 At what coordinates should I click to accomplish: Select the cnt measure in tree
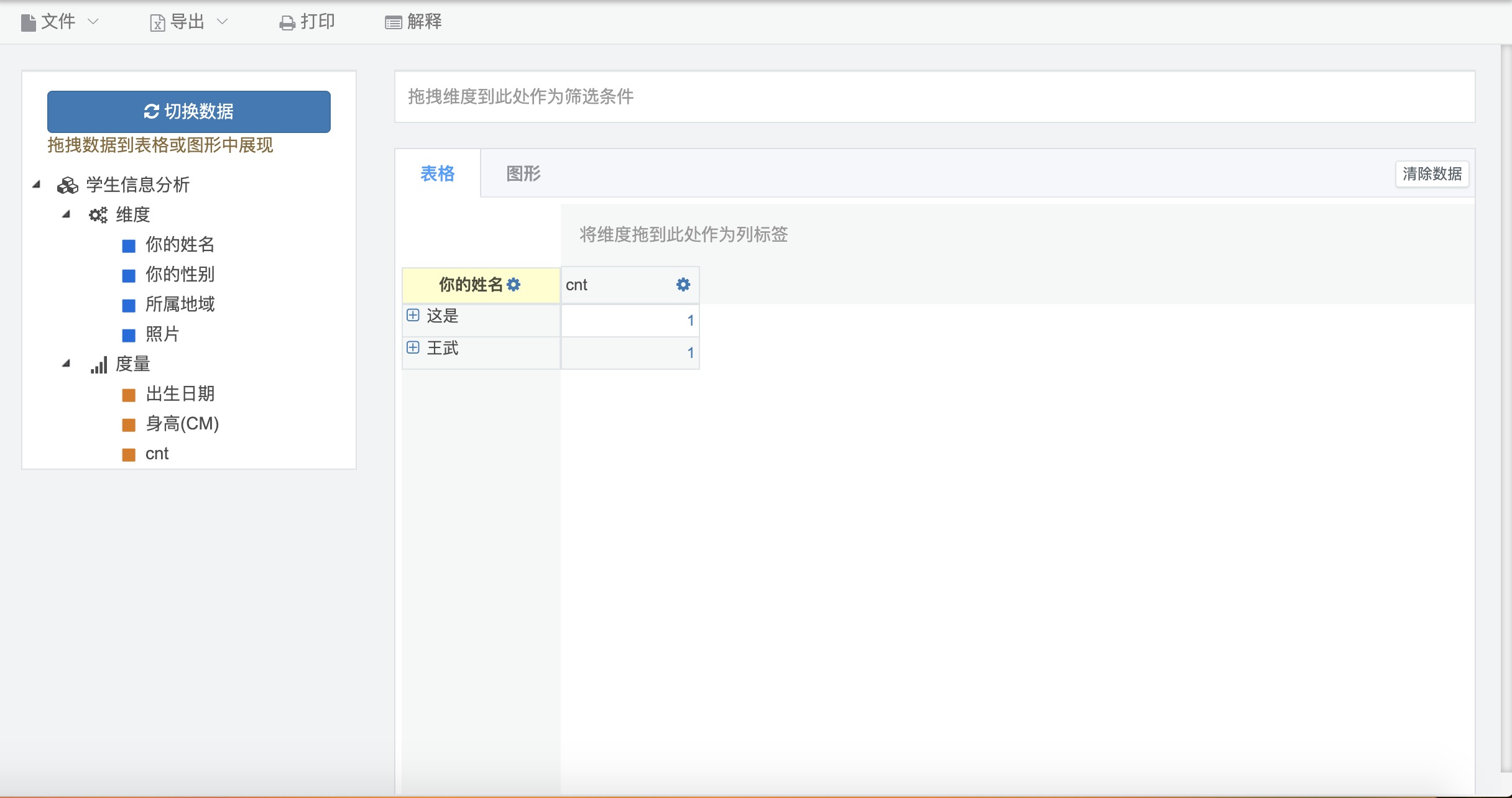(157, 454)
